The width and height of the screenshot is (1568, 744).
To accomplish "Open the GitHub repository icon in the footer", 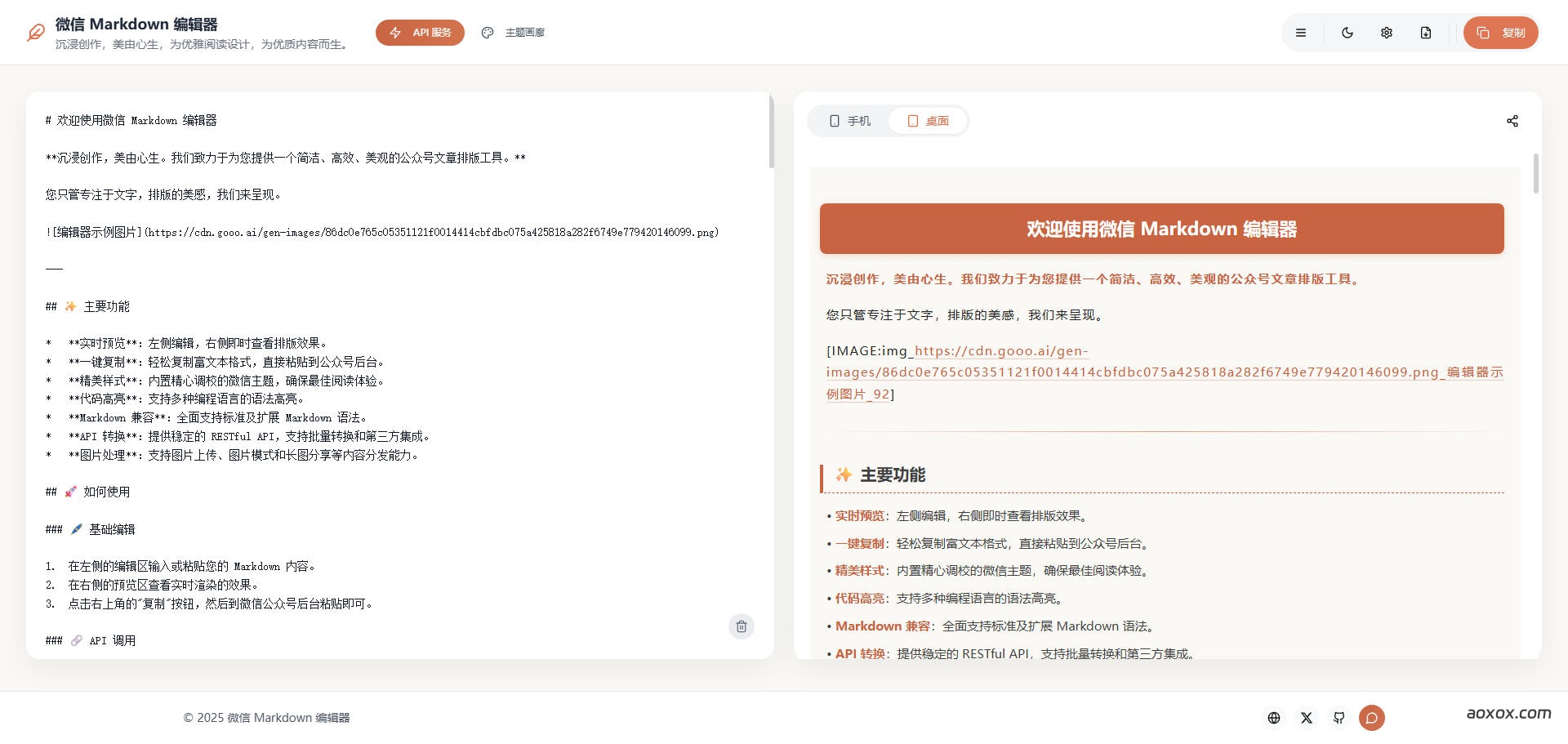I will tap(1339, 718).
